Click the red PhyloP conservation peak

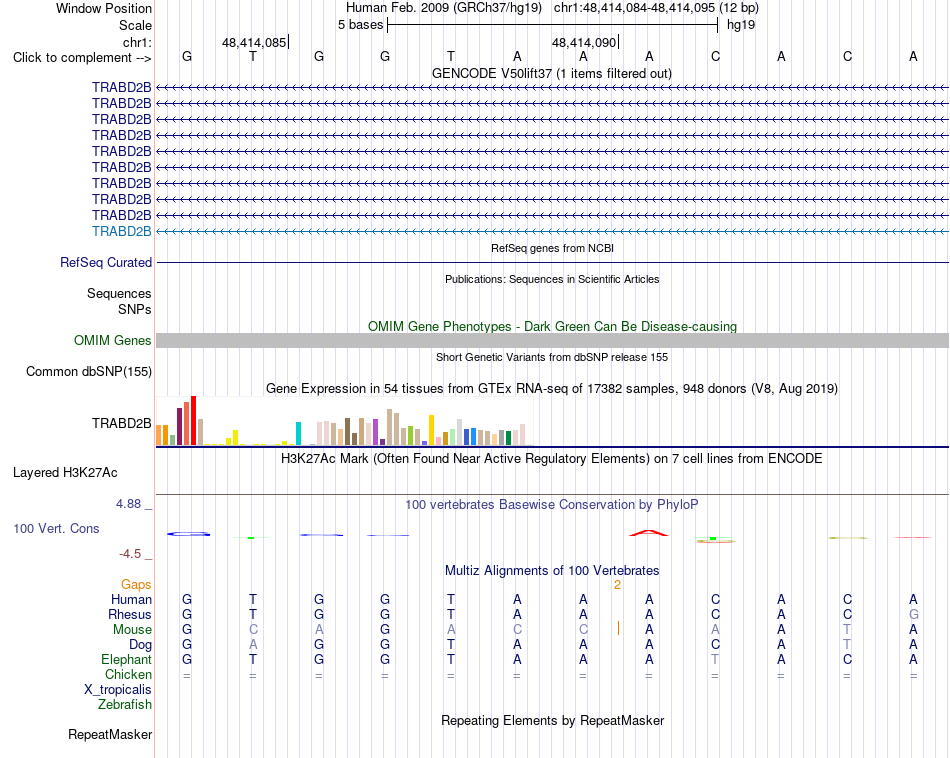649,533
